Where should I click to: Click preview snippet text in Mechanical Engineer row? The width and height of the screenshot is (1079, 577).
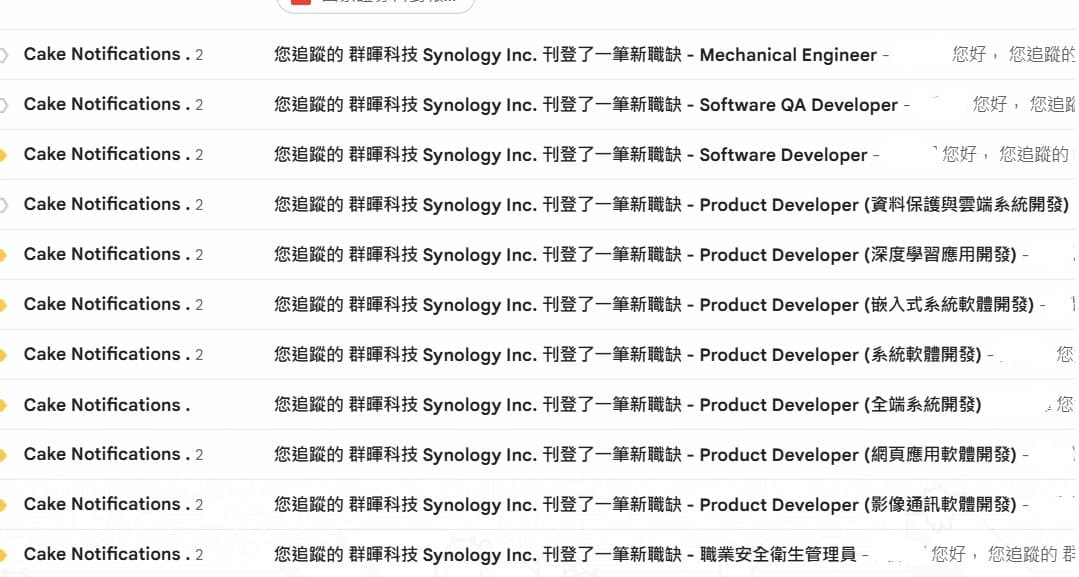point(1012,55)
